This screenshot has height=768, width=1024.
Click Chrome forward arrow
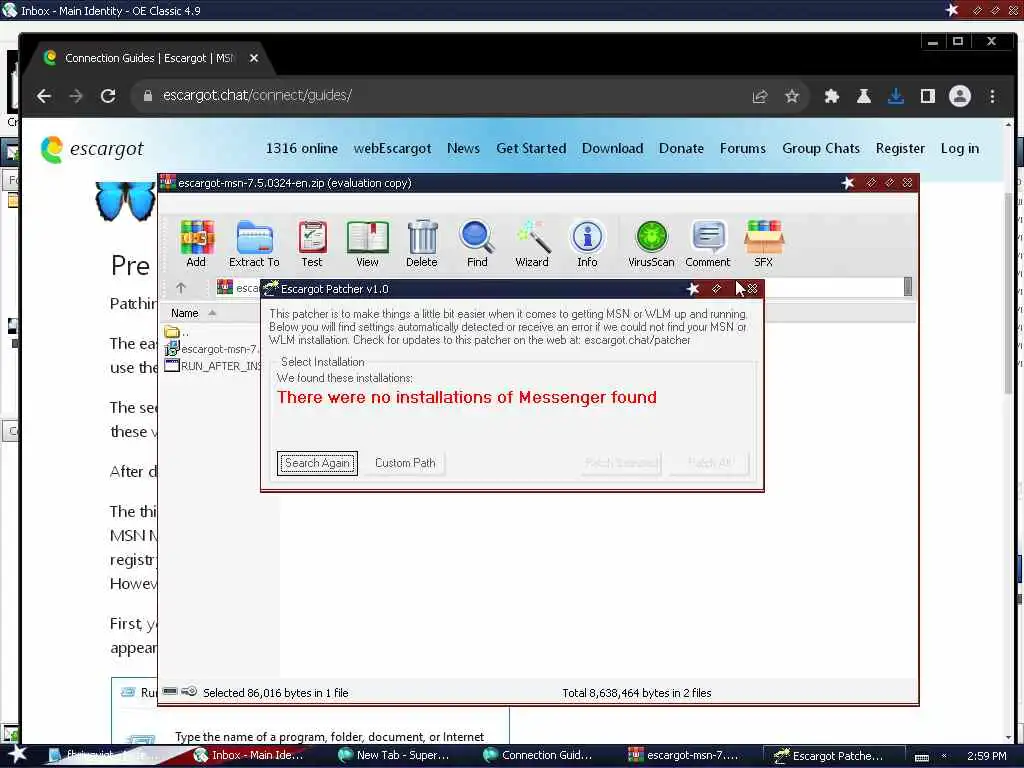tap(76, 96)
